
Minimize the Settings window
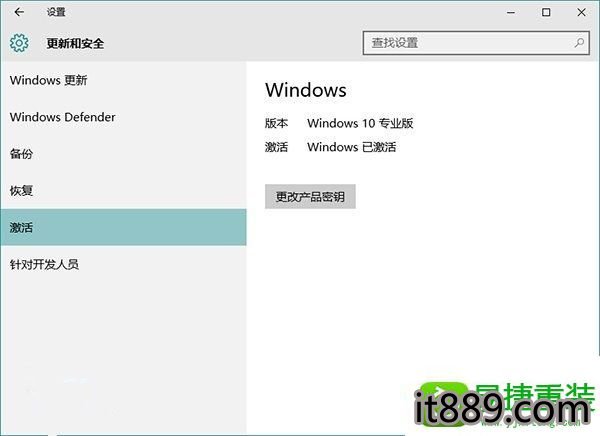pyautogui.click(x=511, y=12)
